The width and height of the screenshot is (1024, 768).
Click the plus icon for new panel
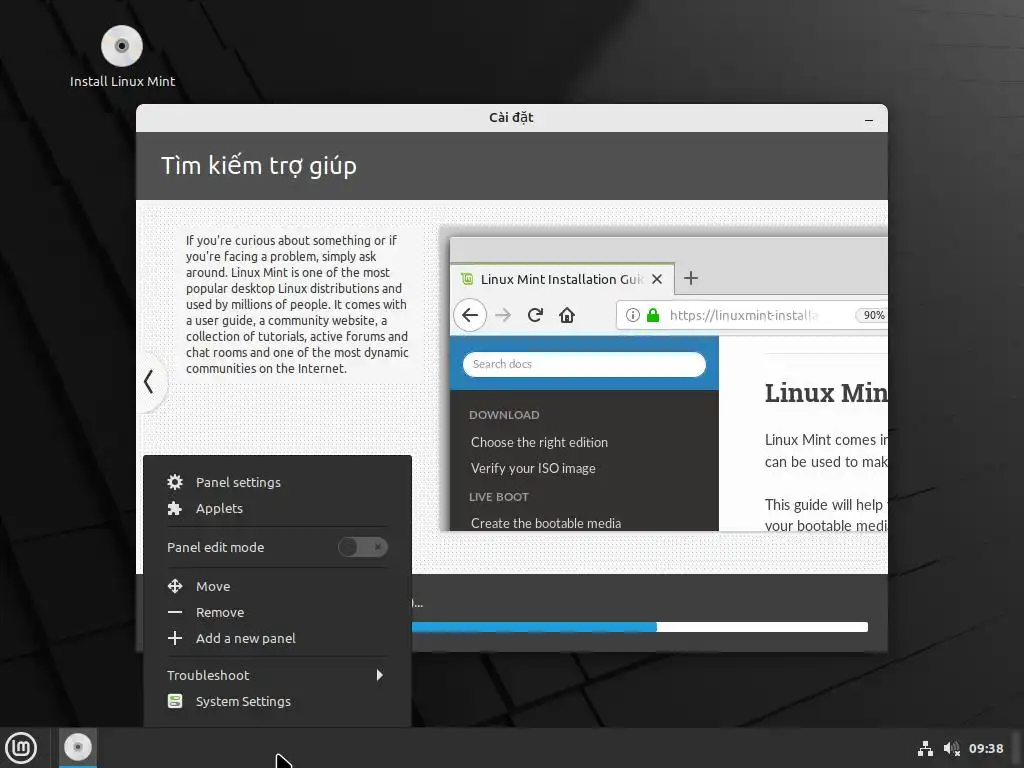174,638
